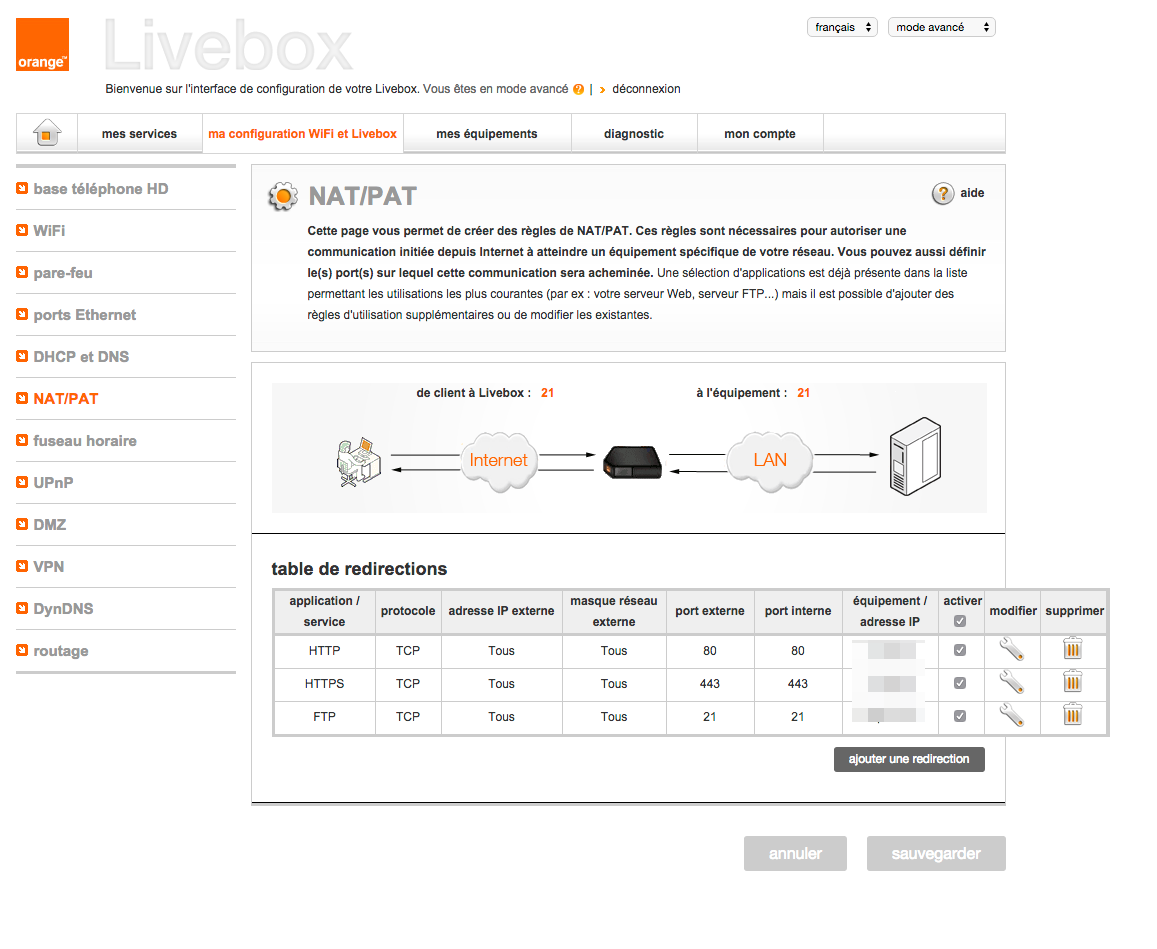Toggle the activer checkbox for FTP rule
1157x949 pixels.
(x=960, y=716)
